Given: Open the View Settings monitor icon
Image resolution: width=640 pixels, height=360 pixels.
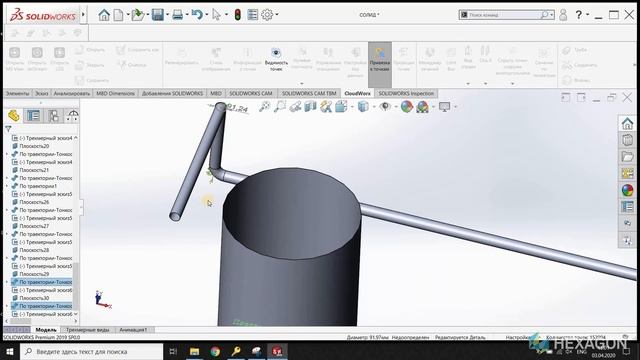Looking at the screenshot, I should coord(444,107).
